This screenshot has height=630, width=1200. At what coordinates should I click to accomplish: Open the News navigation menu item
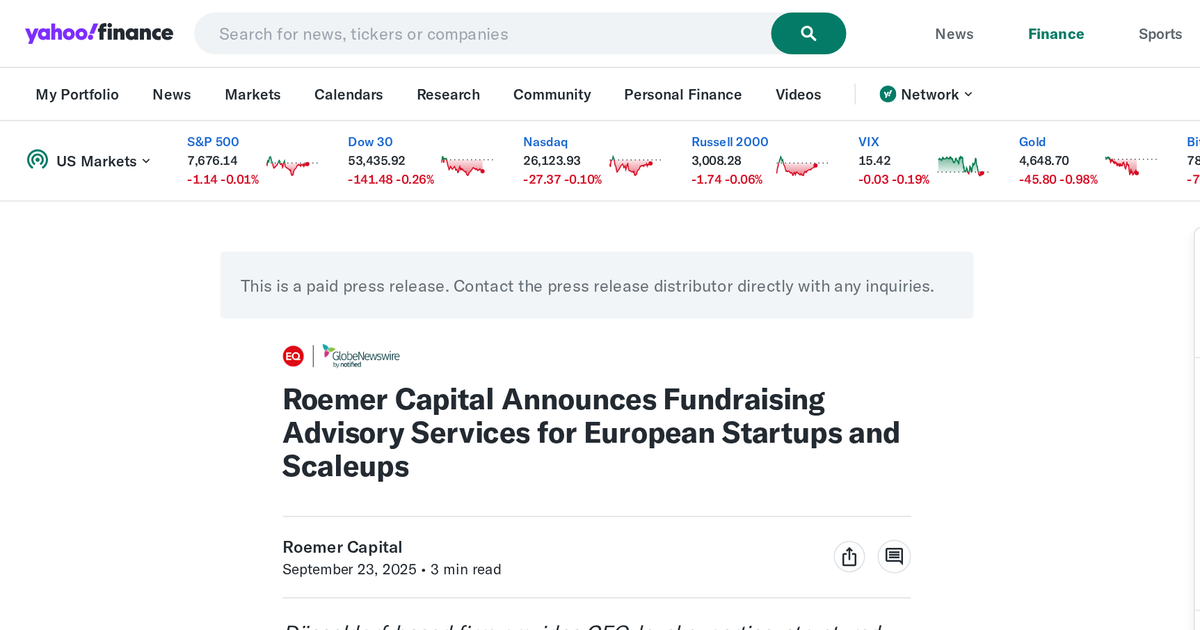pos(171,94)
